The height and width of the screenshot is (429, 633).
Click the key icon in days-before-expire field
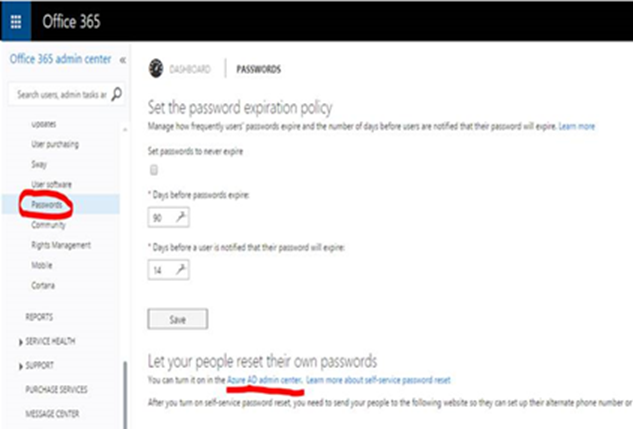click(x=180, y=217)
